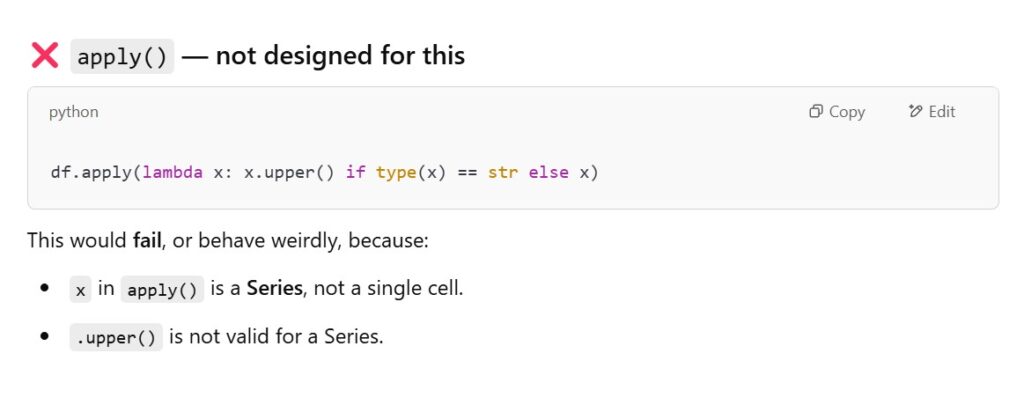Click the else keyword in the code
1024x405 pixels.
pos(548,172)
